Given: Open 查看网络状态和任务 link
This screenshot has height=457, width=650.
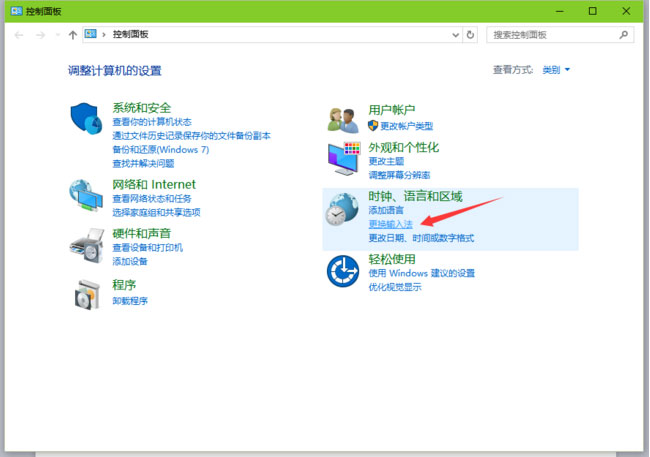Looking at the screenshot, I should [152, 199].
